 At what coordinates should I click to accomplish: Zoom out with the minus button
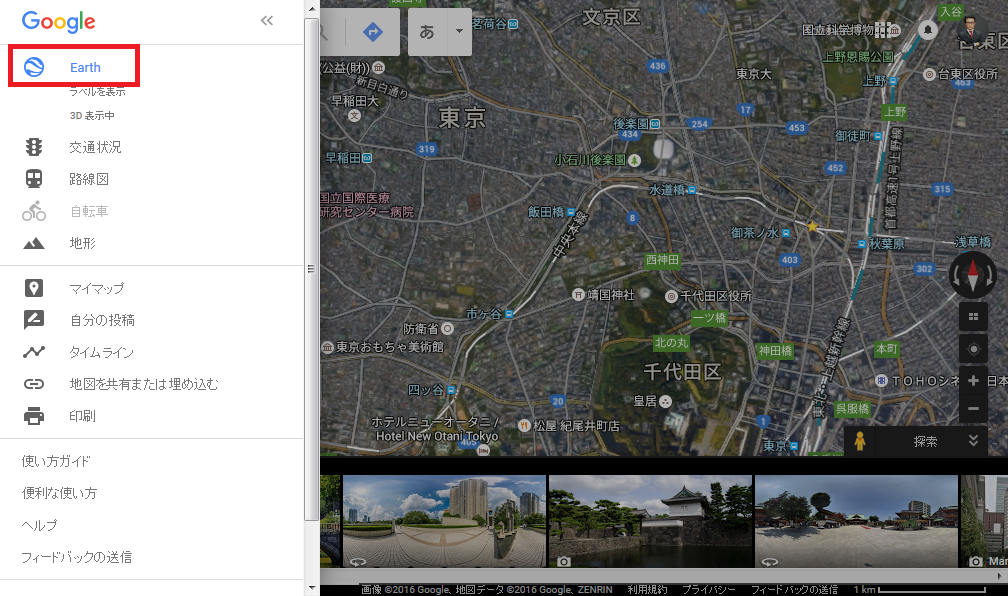click(973, 408)
